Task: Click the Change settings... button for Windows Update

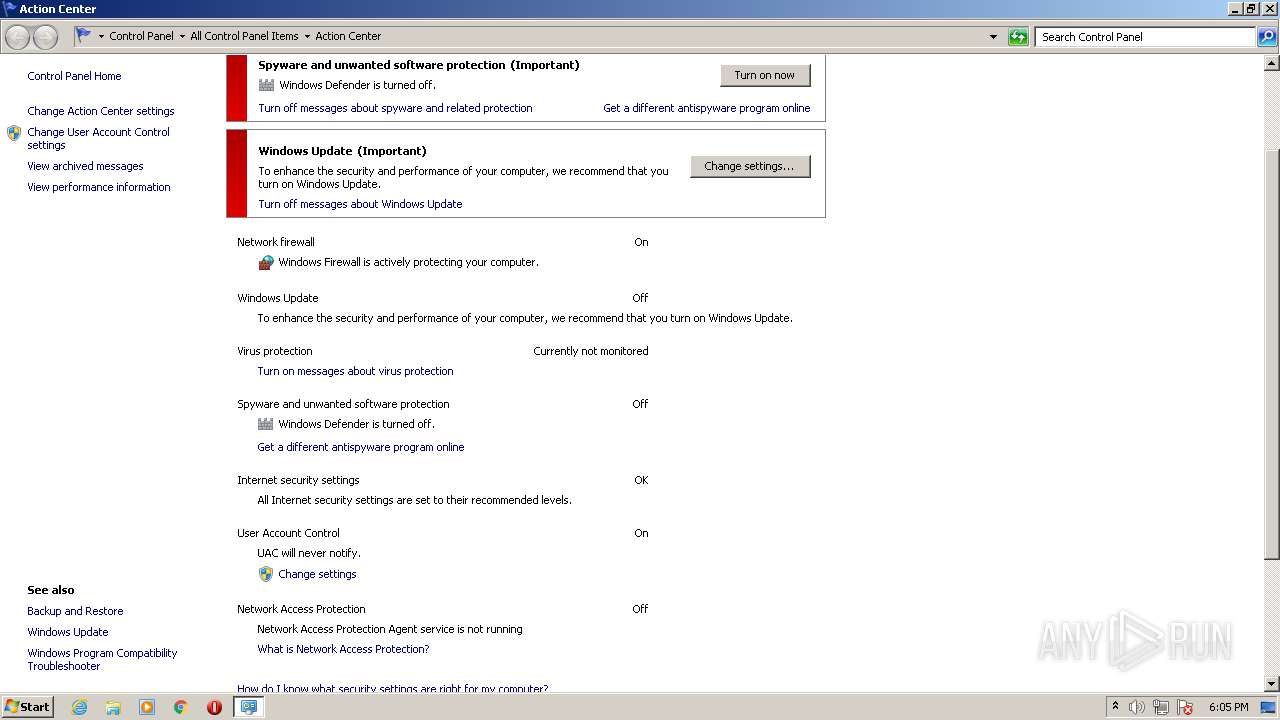Action: pyautogui.click(x=750, y=166)
